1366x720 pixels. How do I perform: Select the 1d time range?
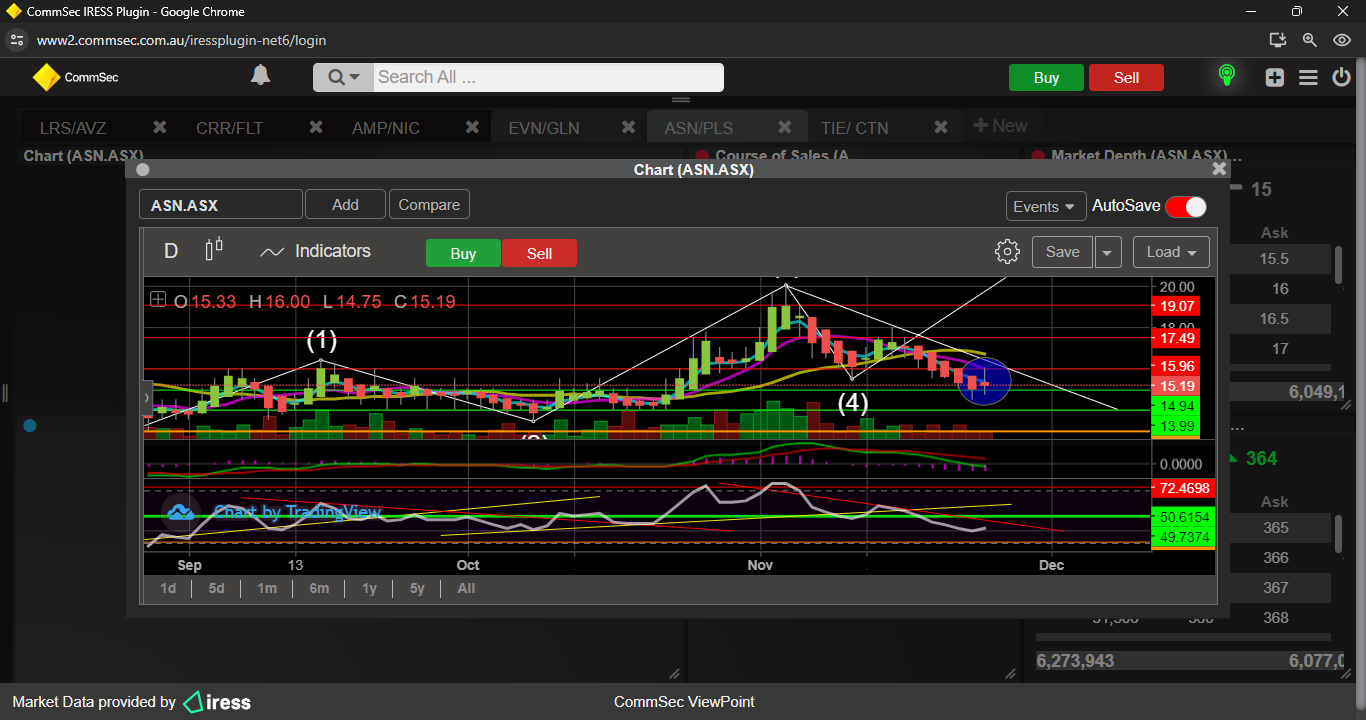(168, 588)
